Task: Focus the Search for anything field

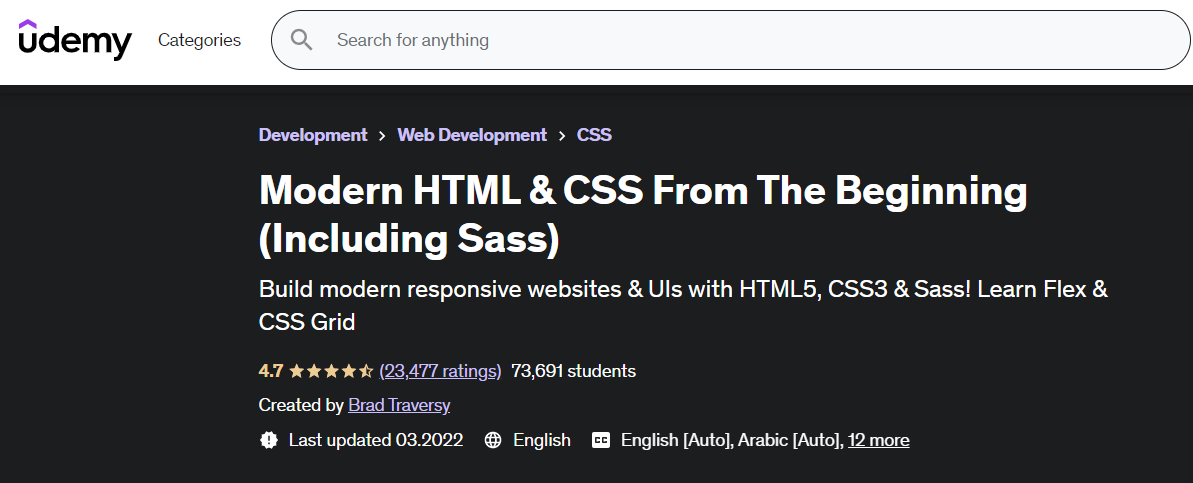Action: [730, 40]
